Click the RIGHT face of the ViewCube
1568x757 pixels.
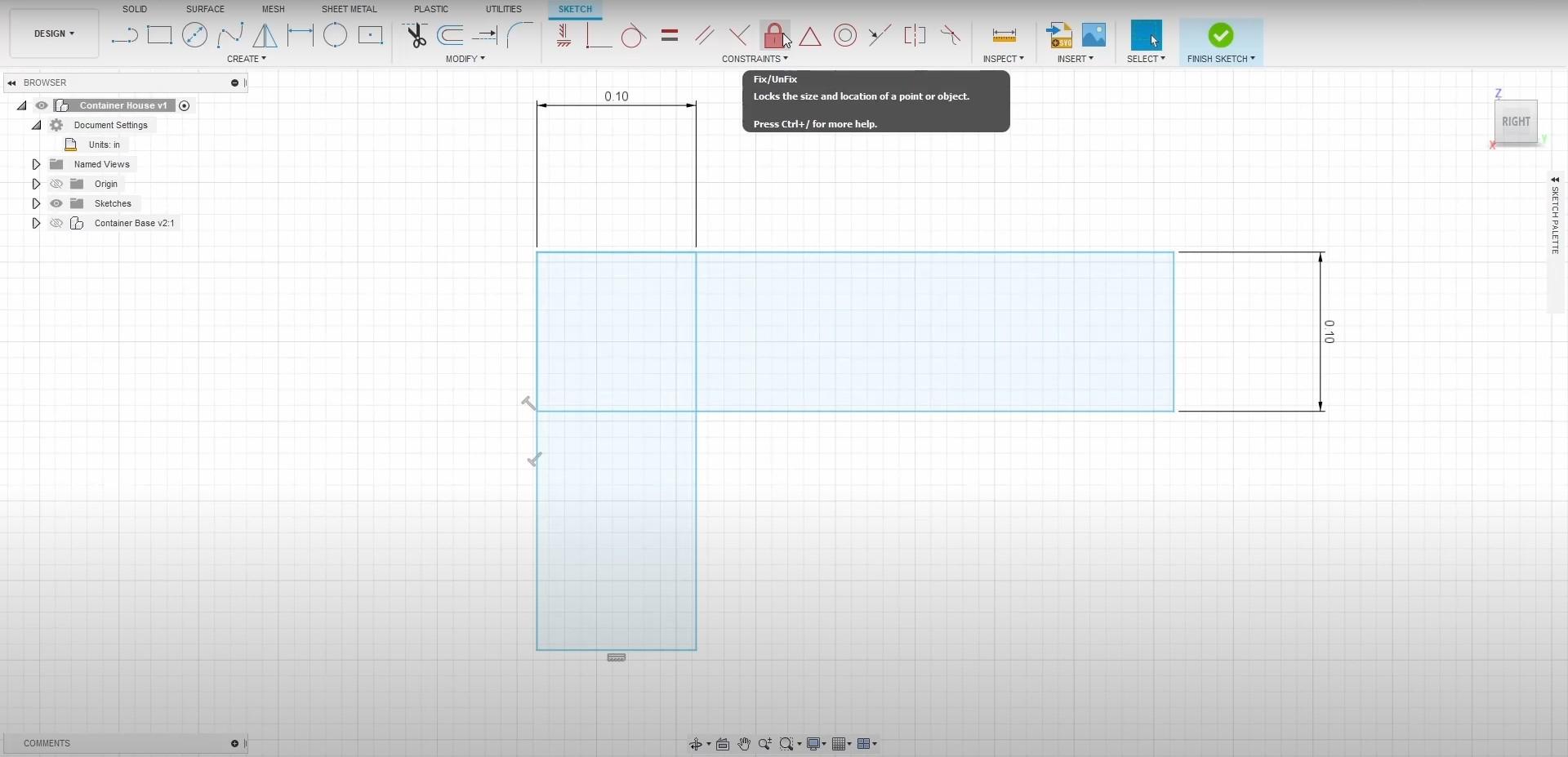click(x=1516, y=122)
